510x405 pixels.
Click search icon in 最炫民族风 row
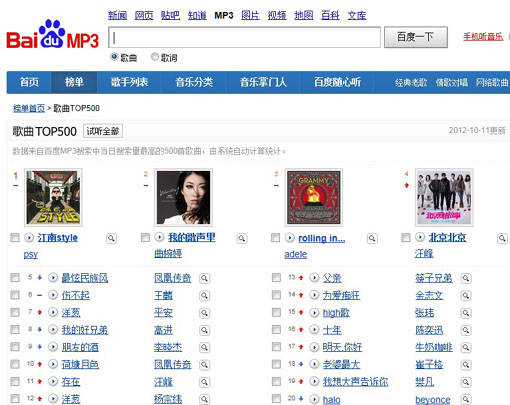(x=204, y=278)
